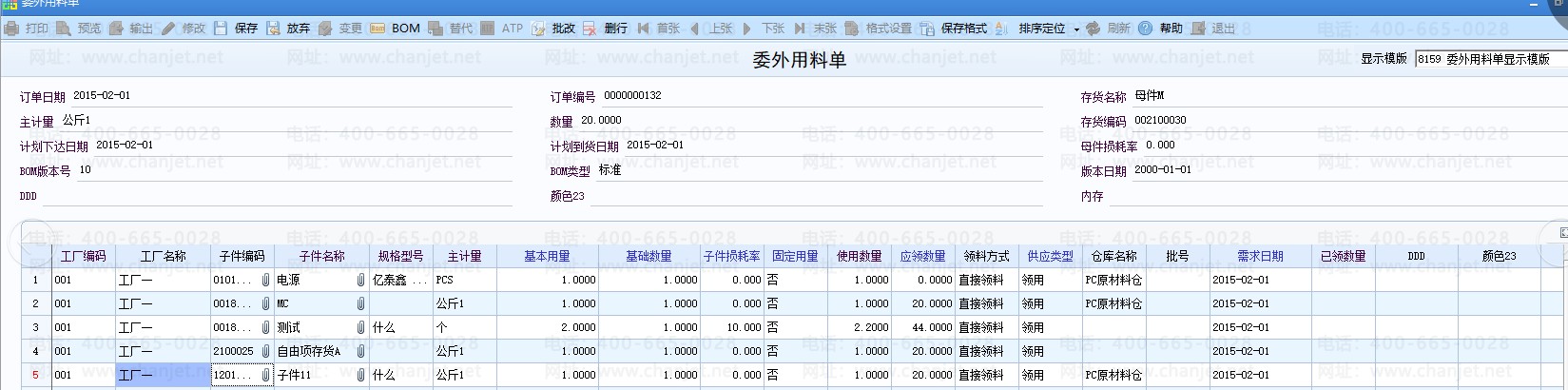Screen dimensions: 1568x390
Task: Expand the 排序定位 dropdown arrow
Action: point(1076,29)
